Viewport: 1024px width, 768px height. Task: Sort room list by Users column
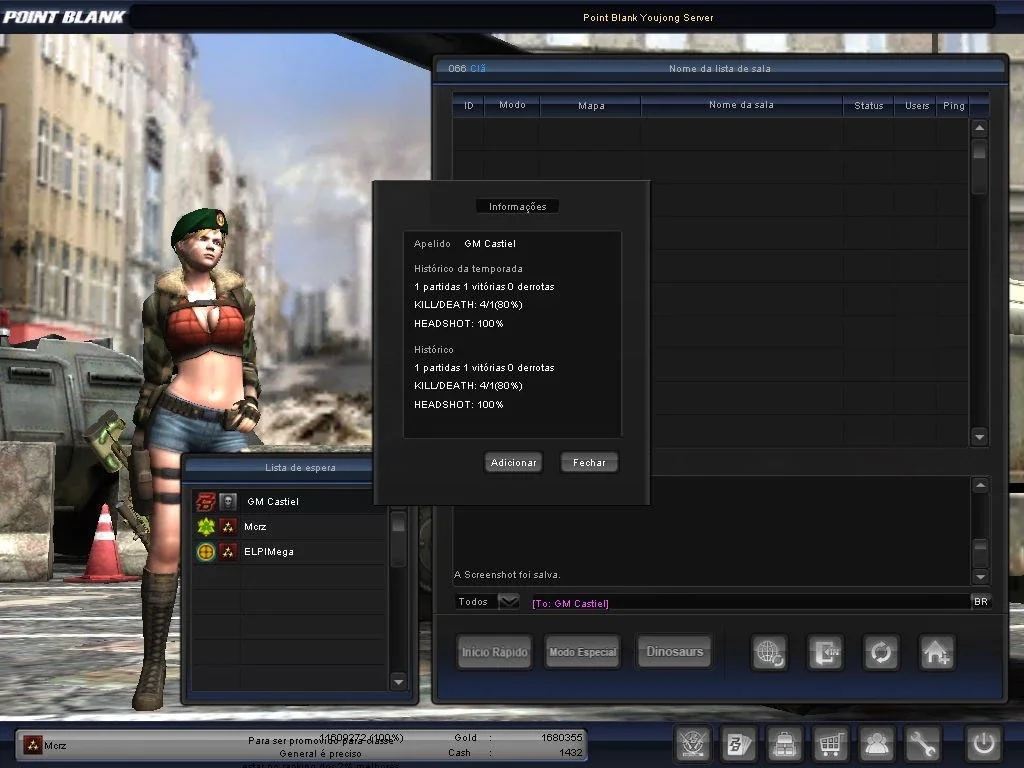[x=917, y=105]
